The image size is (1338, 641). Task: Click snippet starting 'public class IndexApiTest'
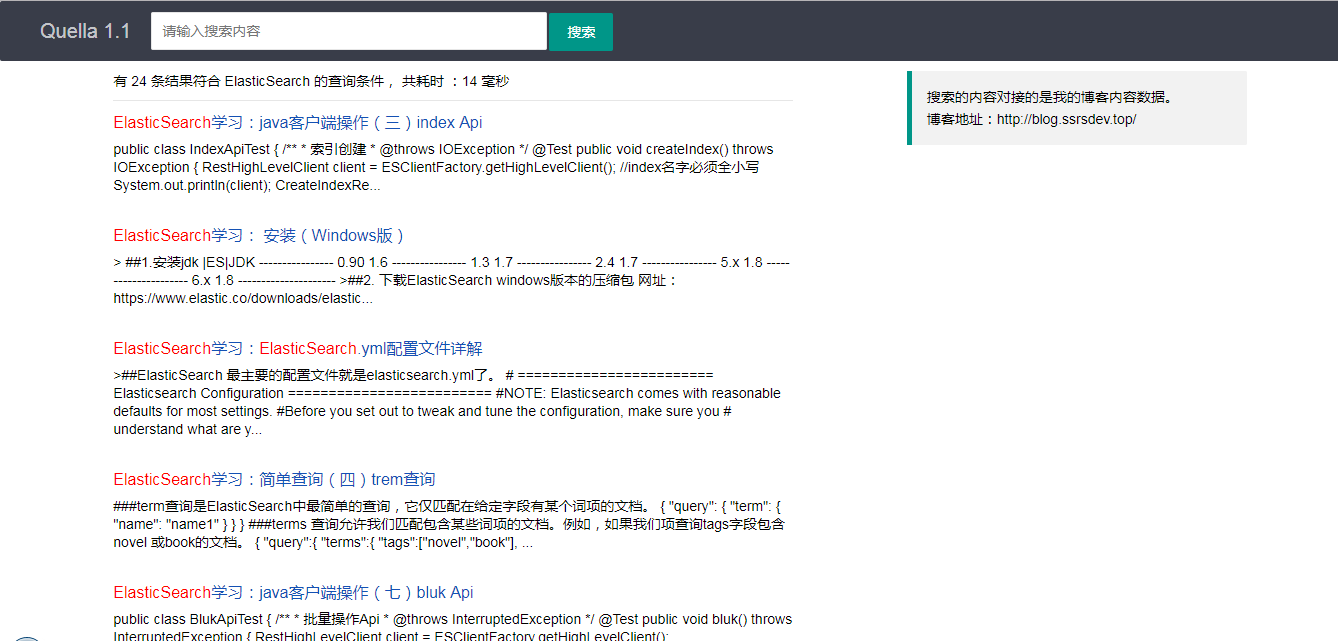click(x=444, y=167)
